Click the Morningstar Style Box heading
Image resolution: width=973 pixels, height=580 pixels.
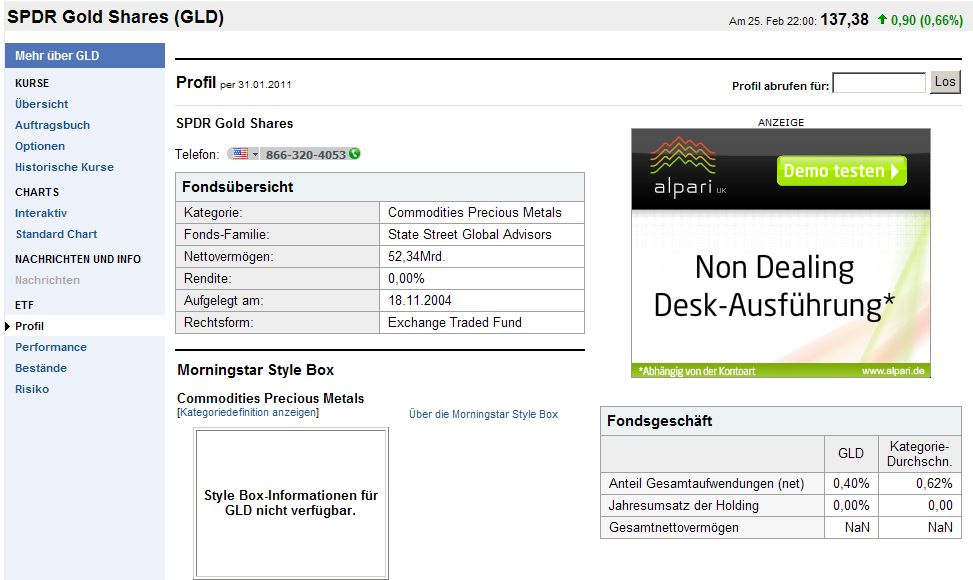pyautogui.click(x=256, y=370)
